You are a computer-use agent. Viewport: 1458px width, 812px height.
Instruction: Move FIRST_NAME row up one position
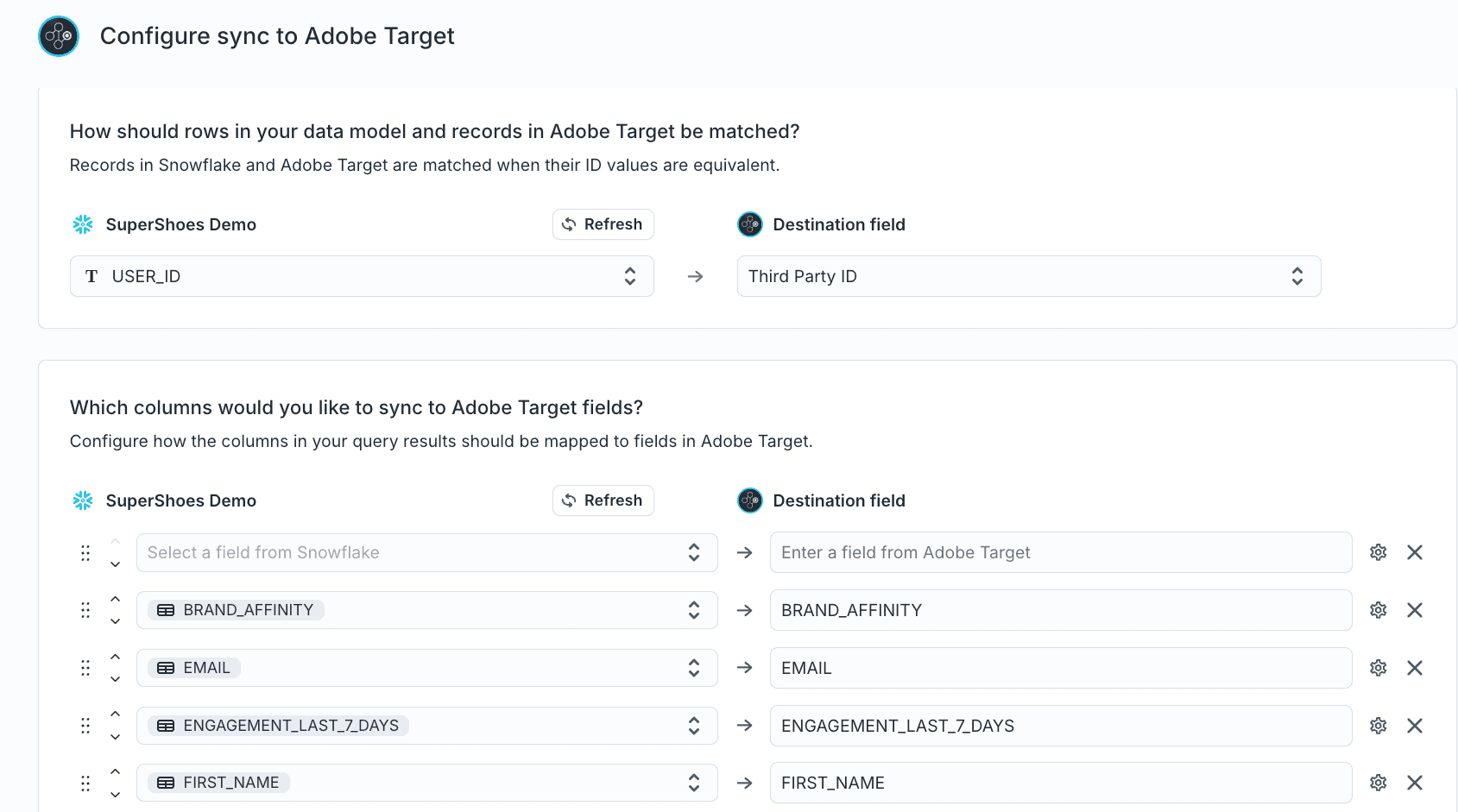115,772
